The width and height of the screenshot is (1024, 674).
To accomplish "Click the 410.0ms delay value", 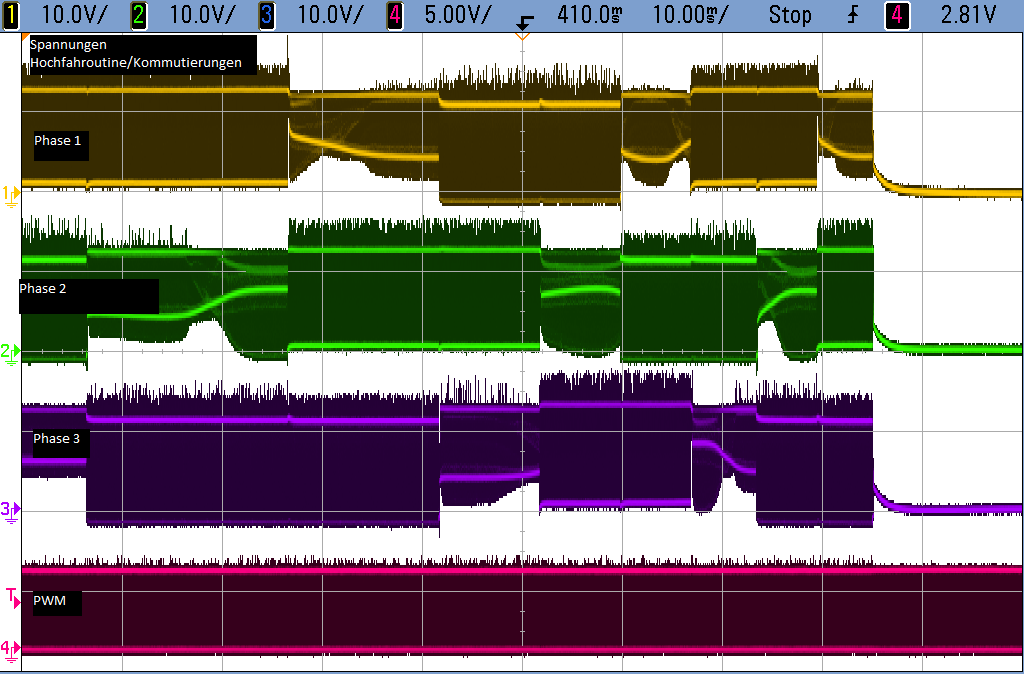I will click(589, 15).
